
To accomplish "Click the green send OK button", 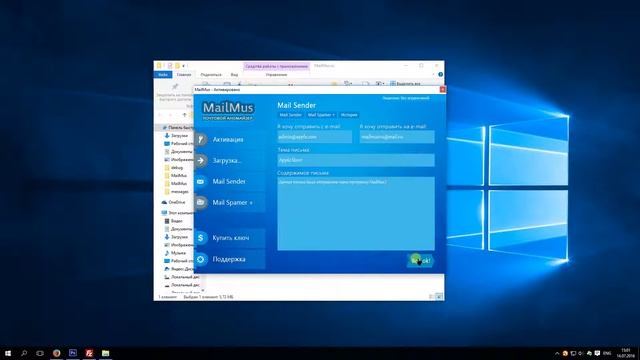I will [420, 260].
